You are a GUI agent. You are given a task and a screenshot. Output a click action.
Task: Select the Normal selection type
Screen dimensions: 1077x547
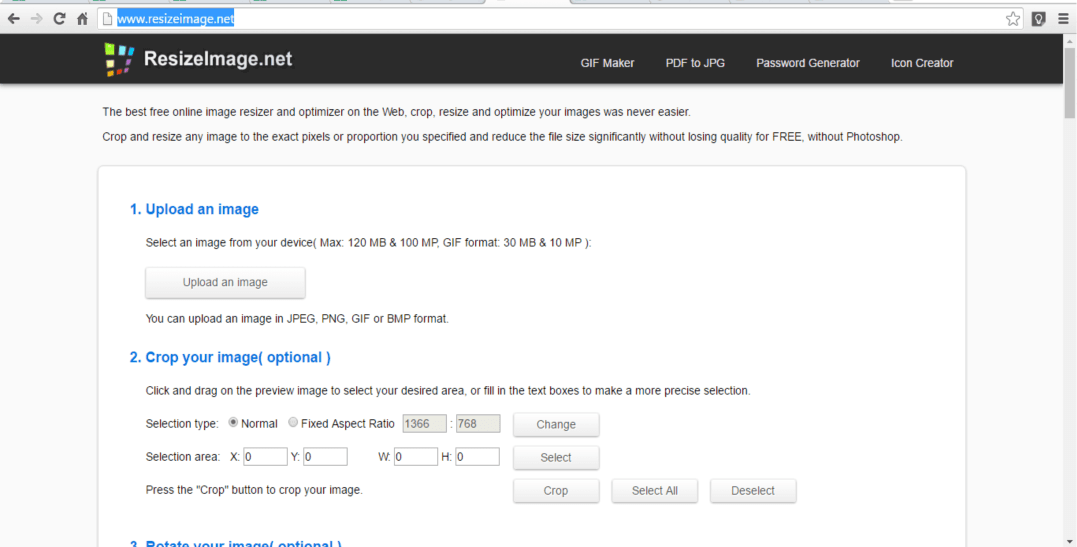tap(234, 423)
